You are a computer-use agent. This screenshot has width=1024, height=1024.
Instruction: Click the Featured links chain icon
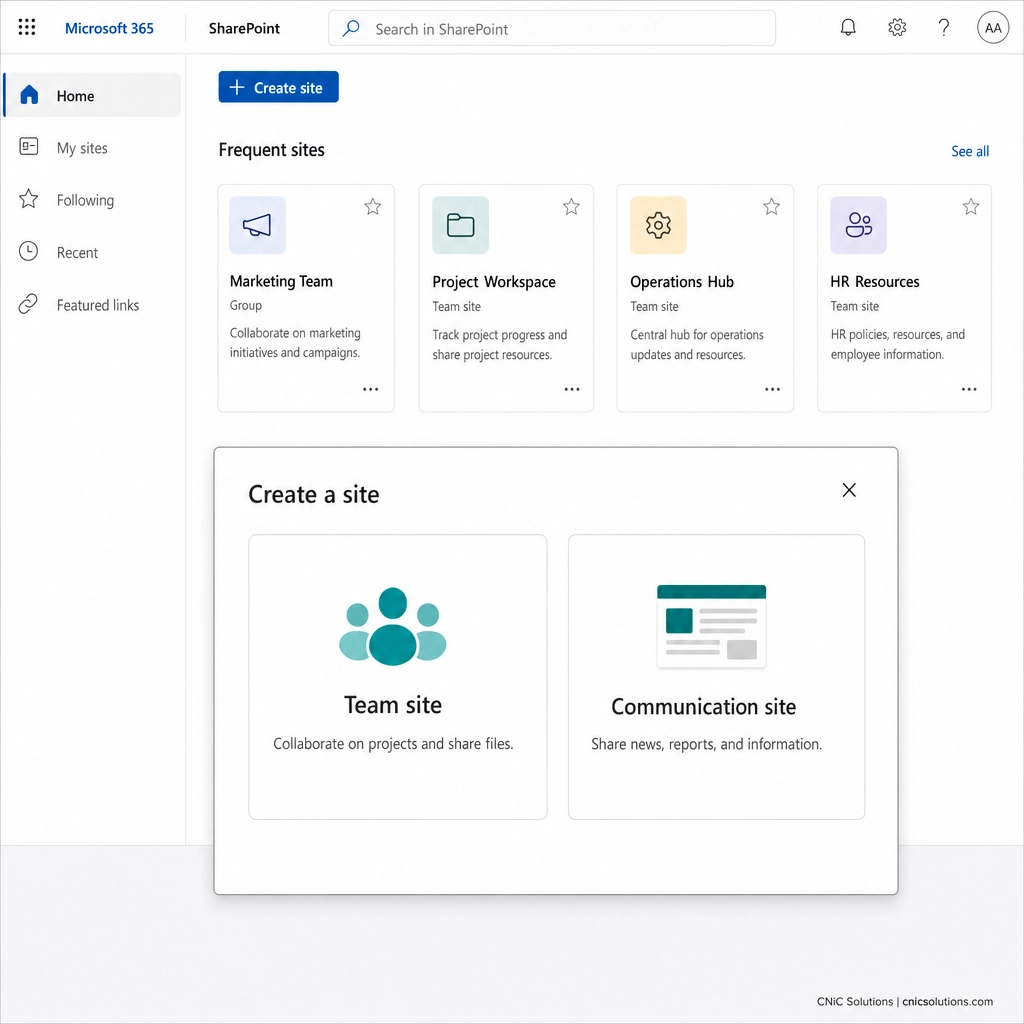click(x=28, y=304)
